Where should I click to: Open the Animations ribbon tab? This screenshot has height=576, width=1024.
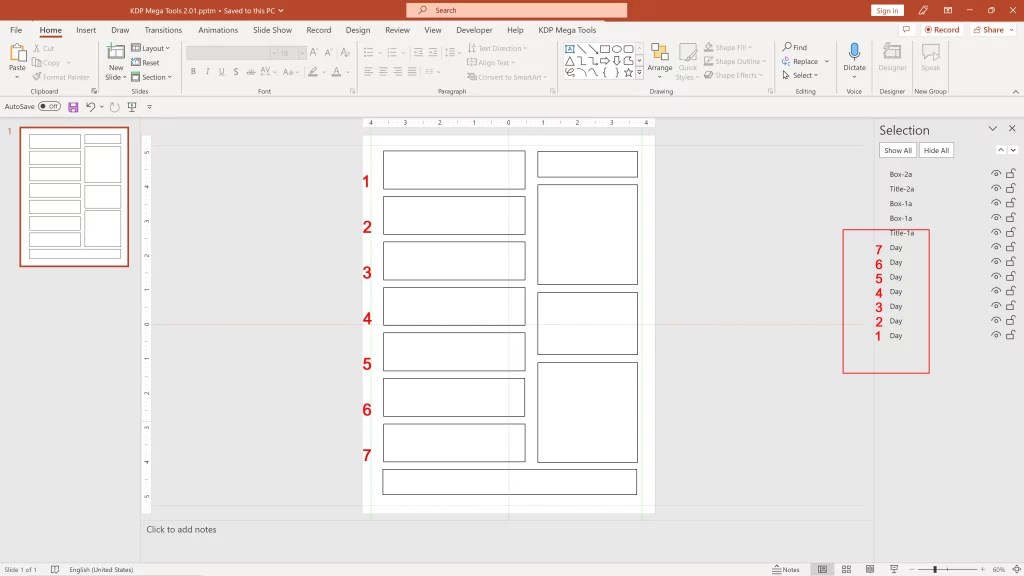pyautogui.click(x=220, y=30)
